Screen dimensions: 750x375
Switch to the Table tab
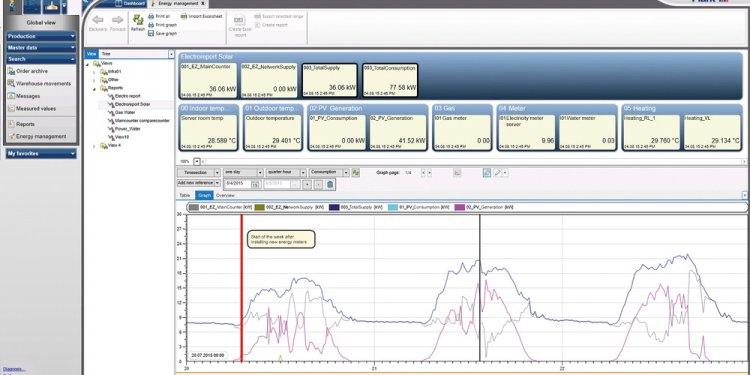point(184,196)
